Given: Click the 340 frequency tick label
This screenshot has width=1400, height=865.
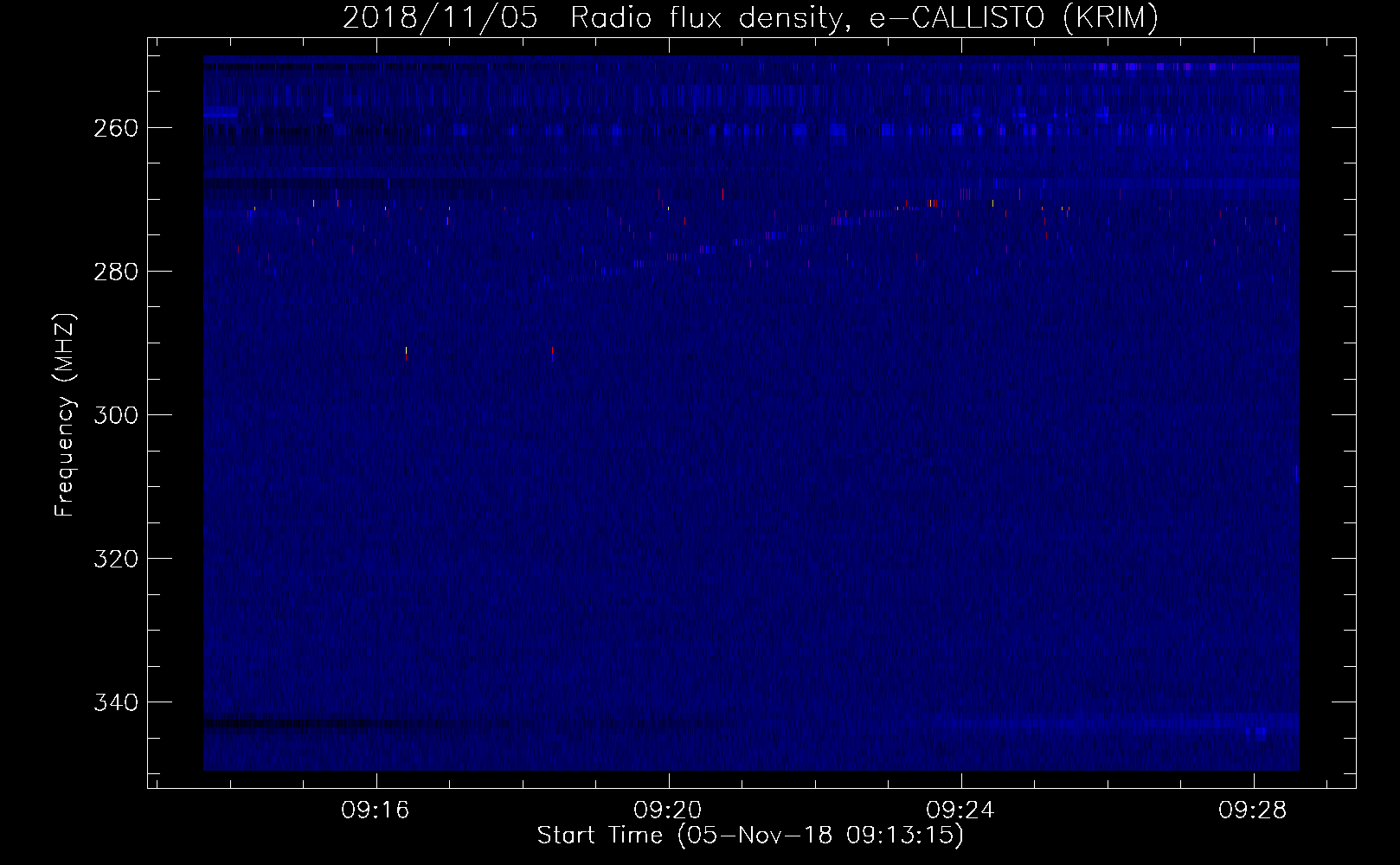Looking at the screenshot, I should 115,702.
